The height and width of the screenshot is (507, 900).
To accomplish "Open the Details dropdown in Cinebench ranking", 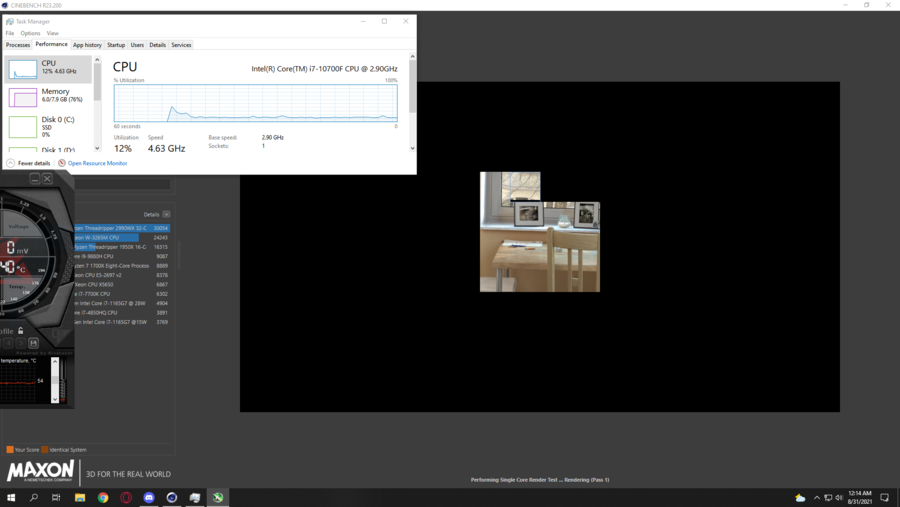I will coord(166,214).
